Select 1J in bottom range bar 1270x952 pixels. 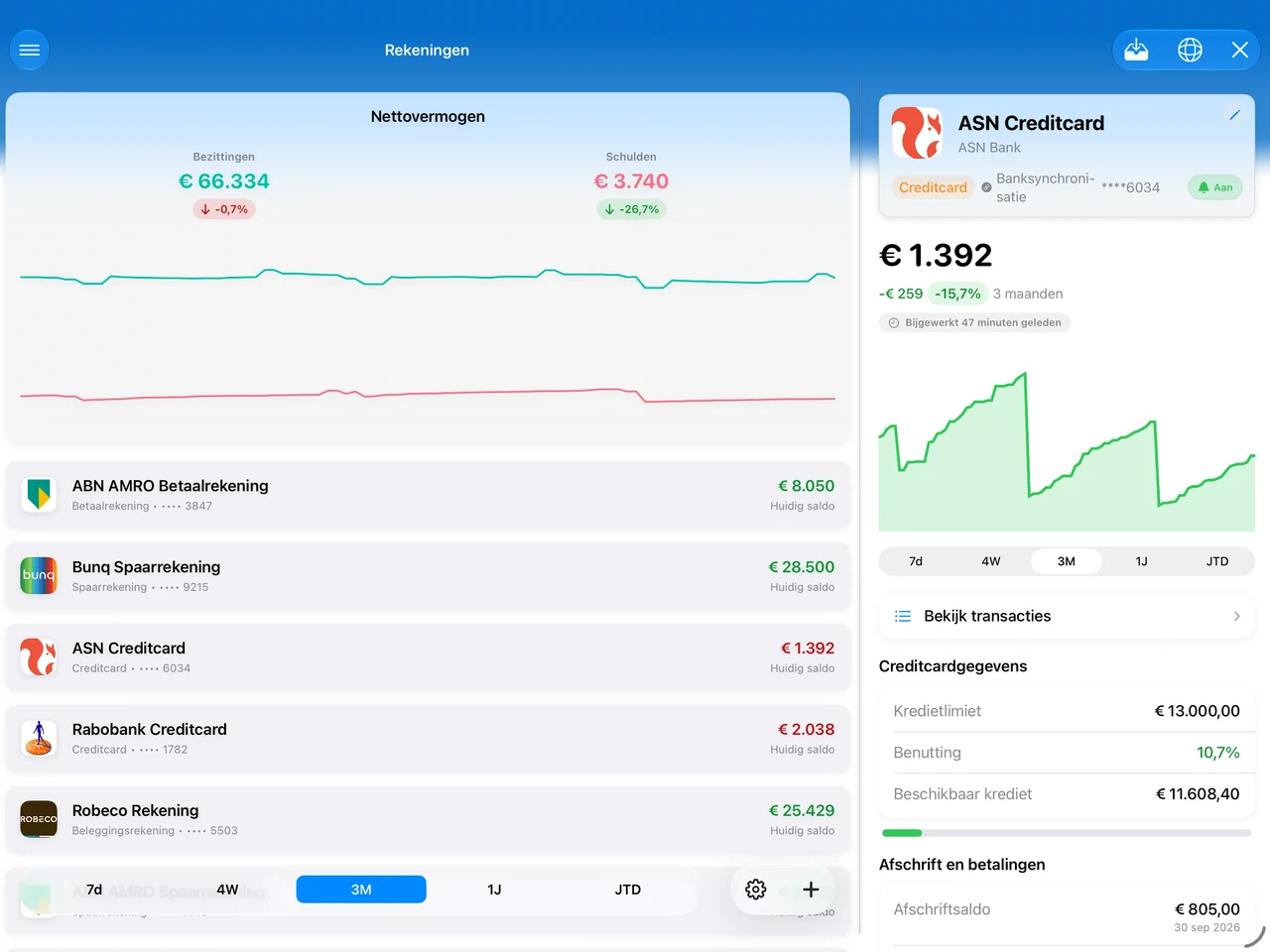pyautogui.click(x=494, y=890)
